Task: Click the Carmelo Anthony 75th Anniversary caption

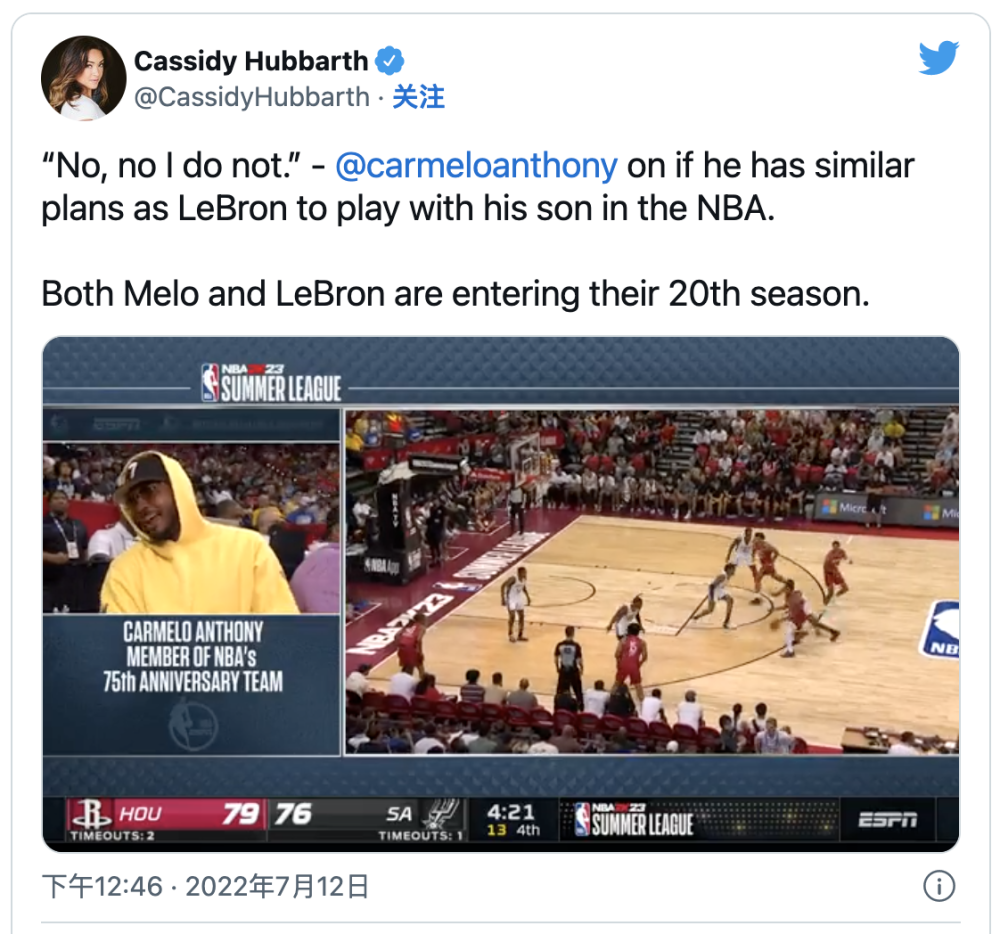Action: point(193,657)
